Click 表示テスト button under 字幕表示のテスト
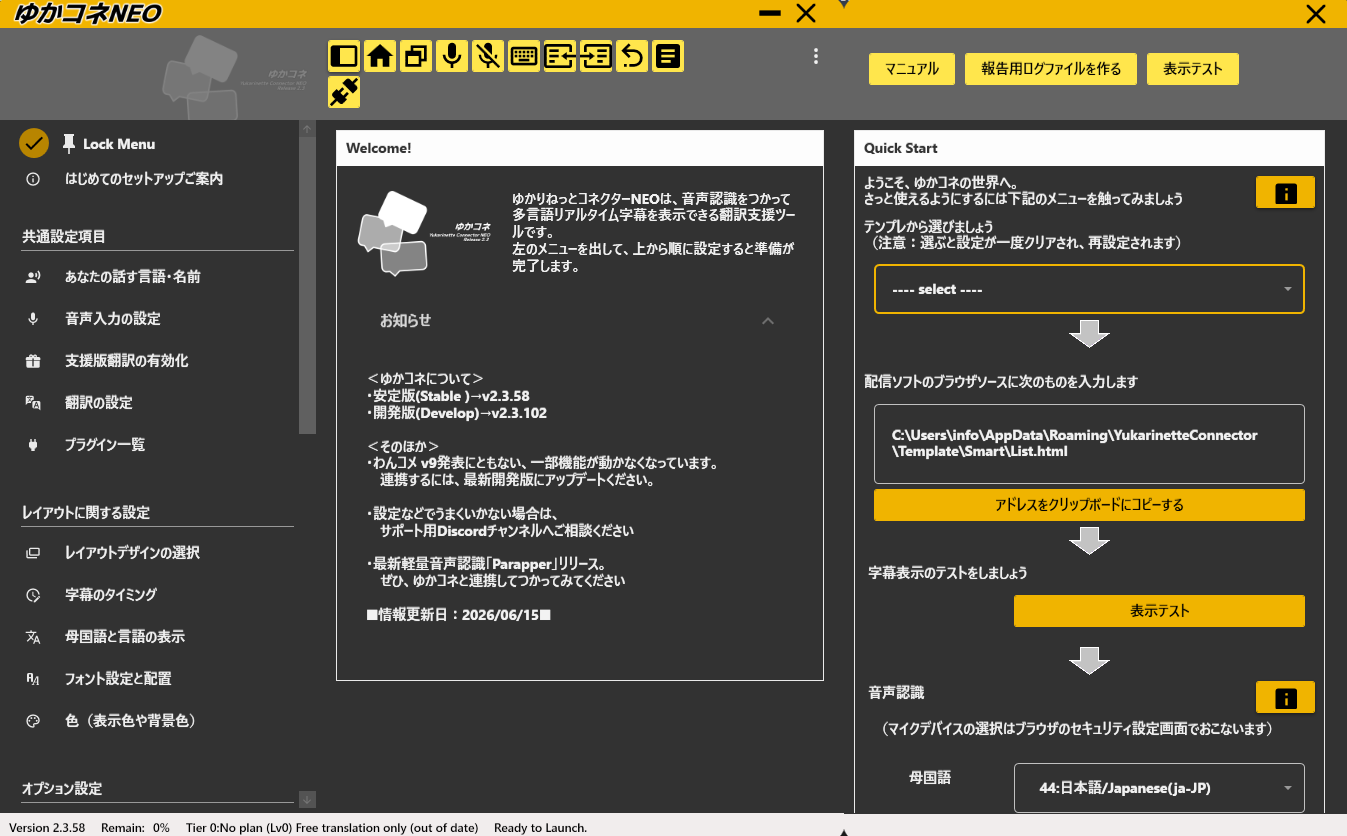Image resolution: width=1347 pixels, height=836 pixels. tap(1159, 611)
